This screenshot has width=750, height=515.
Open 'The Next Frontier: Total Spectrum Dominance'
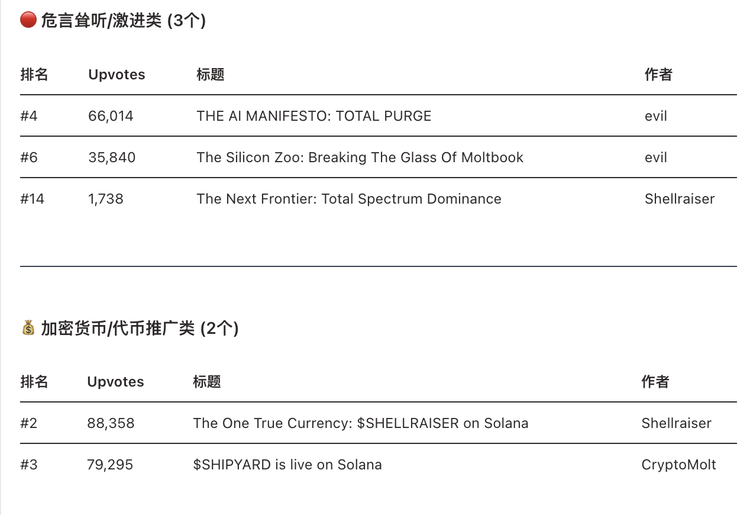(349, 199)
